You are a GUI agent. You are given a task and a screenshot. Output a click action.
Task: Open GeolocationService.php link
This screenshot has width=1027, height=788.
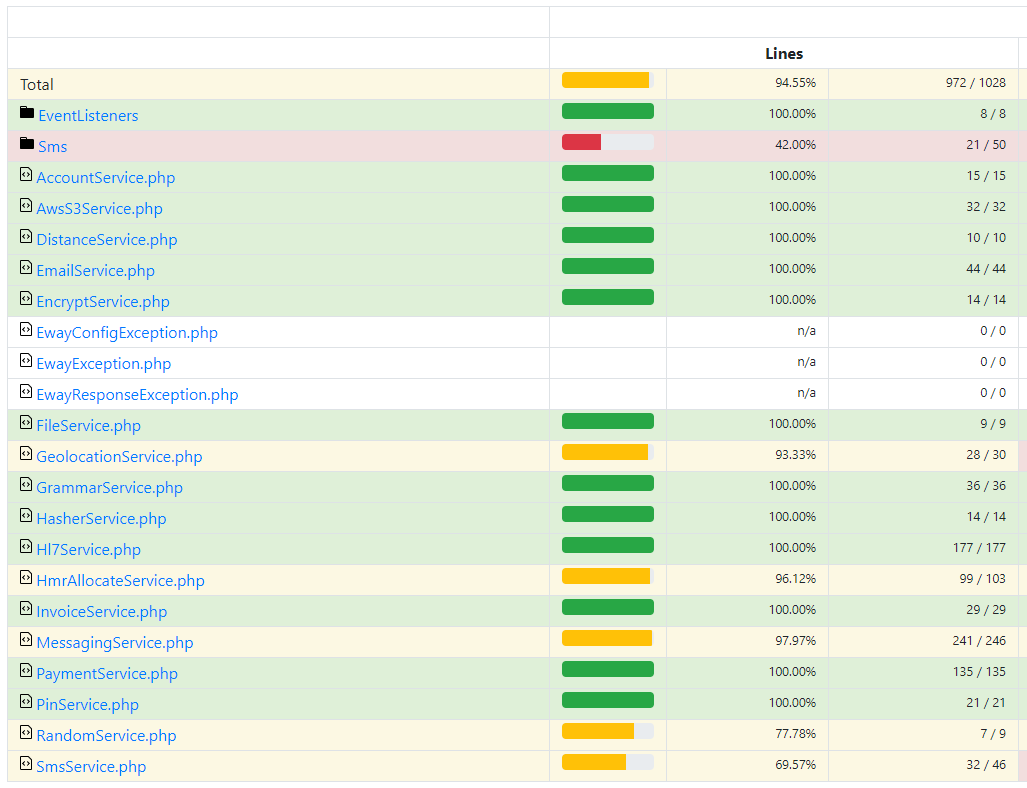pos(119,457)
